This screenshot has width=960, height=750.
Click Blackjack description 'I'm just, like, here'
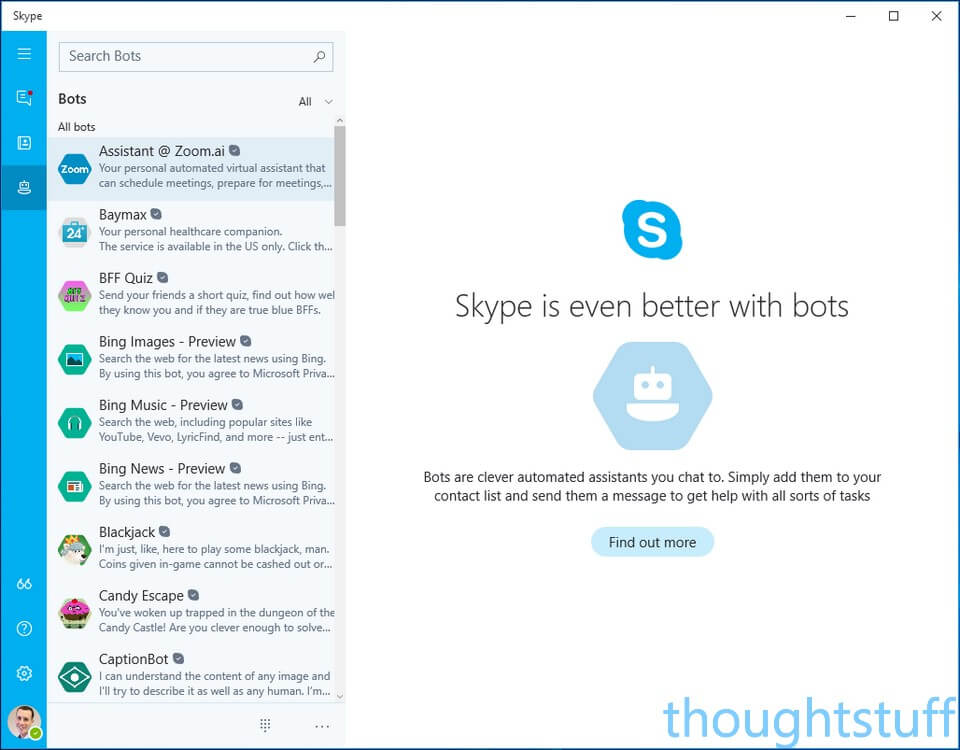click(x=214, y=549)
